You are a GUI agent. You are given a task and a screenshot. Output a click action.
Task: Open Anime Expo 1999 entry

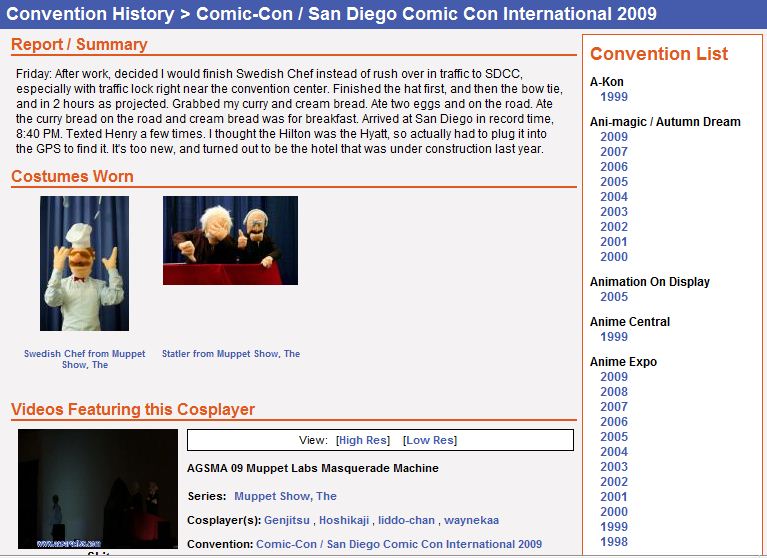[614, 526]
